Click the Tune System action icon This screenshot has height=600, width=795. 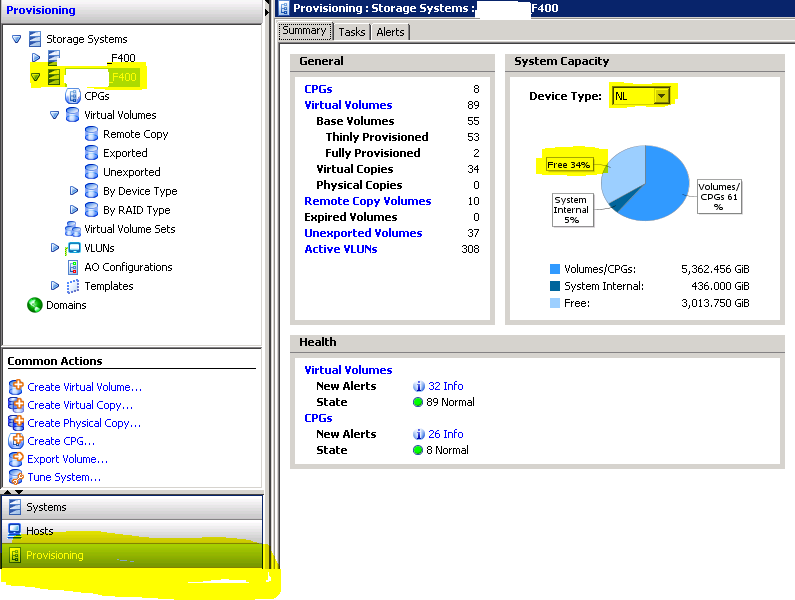[x=16, y=477]
